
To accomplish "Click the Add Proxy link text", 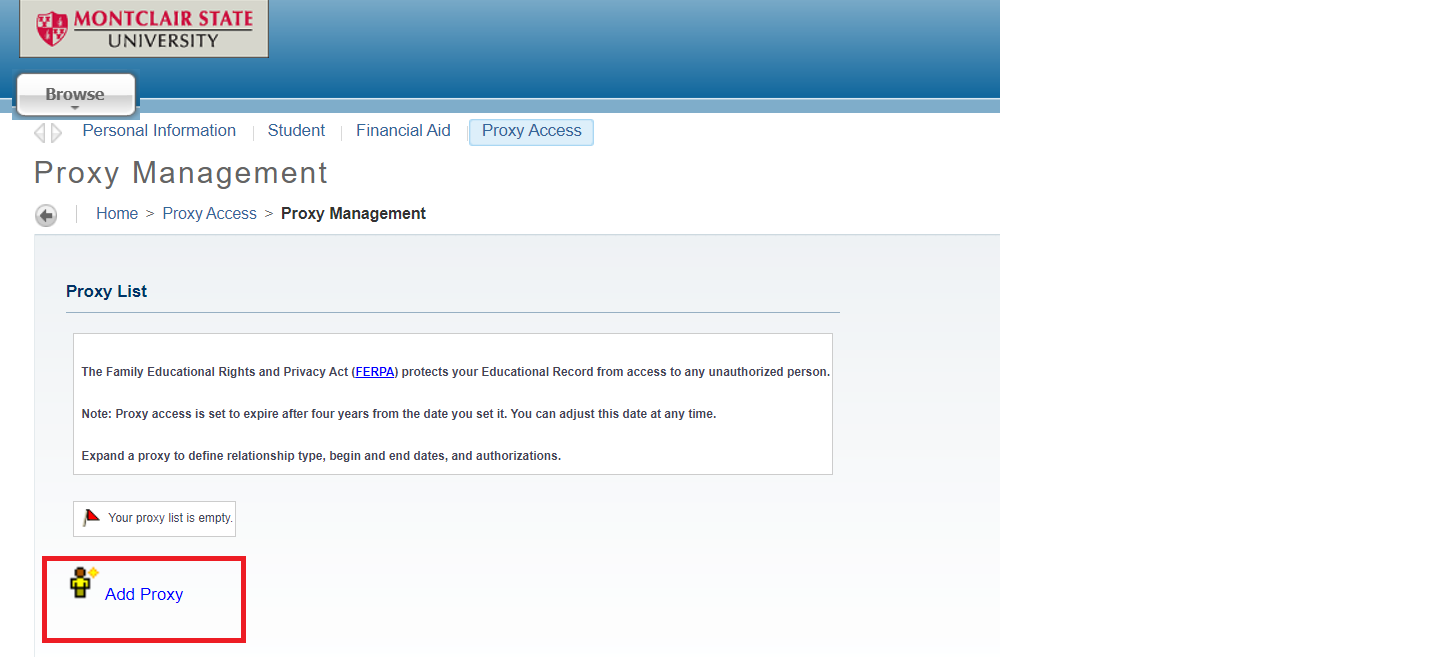I will tap(144, 594).
